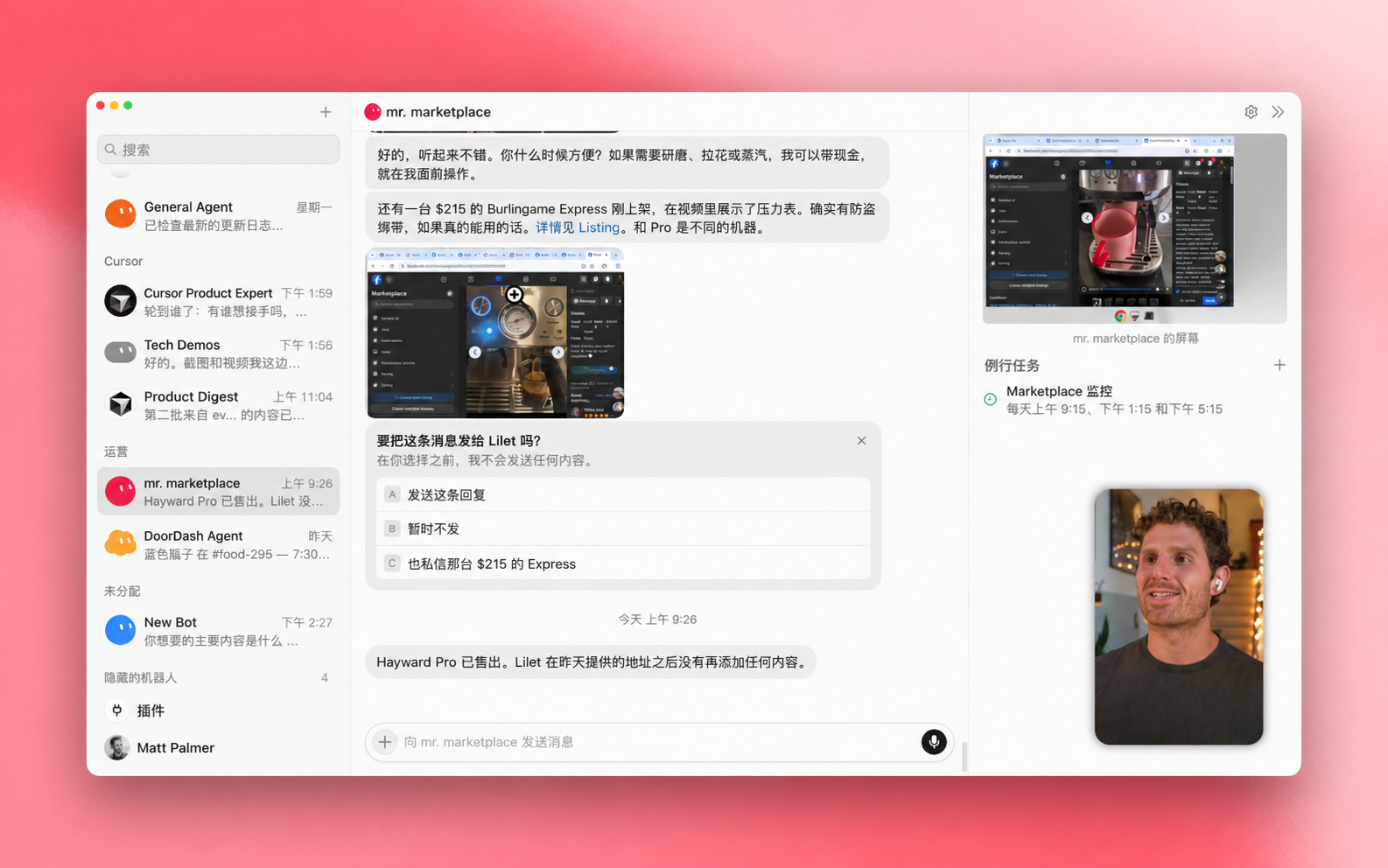Click the search field in sidebar
This screenshot has height=868, width=1388.
tap(218, 150)
